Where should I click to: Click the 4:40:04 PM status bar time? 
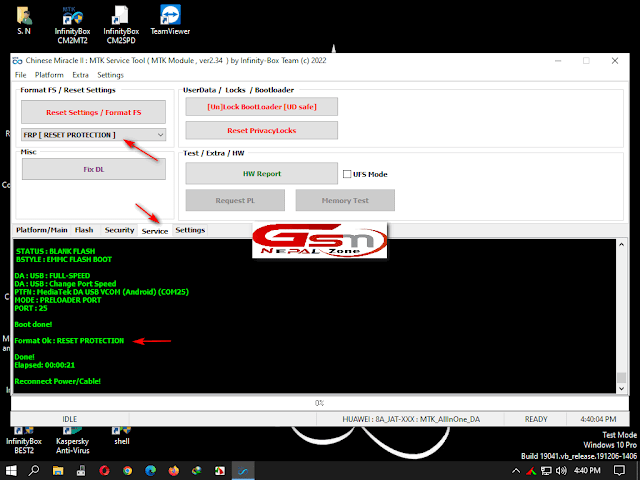(x=598, y=419)
